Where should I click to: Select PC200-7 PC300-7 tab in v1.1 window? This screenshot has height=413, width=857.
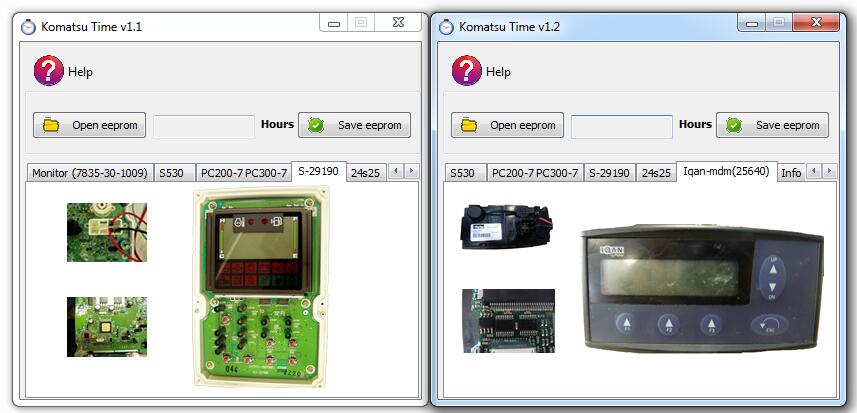244,173
